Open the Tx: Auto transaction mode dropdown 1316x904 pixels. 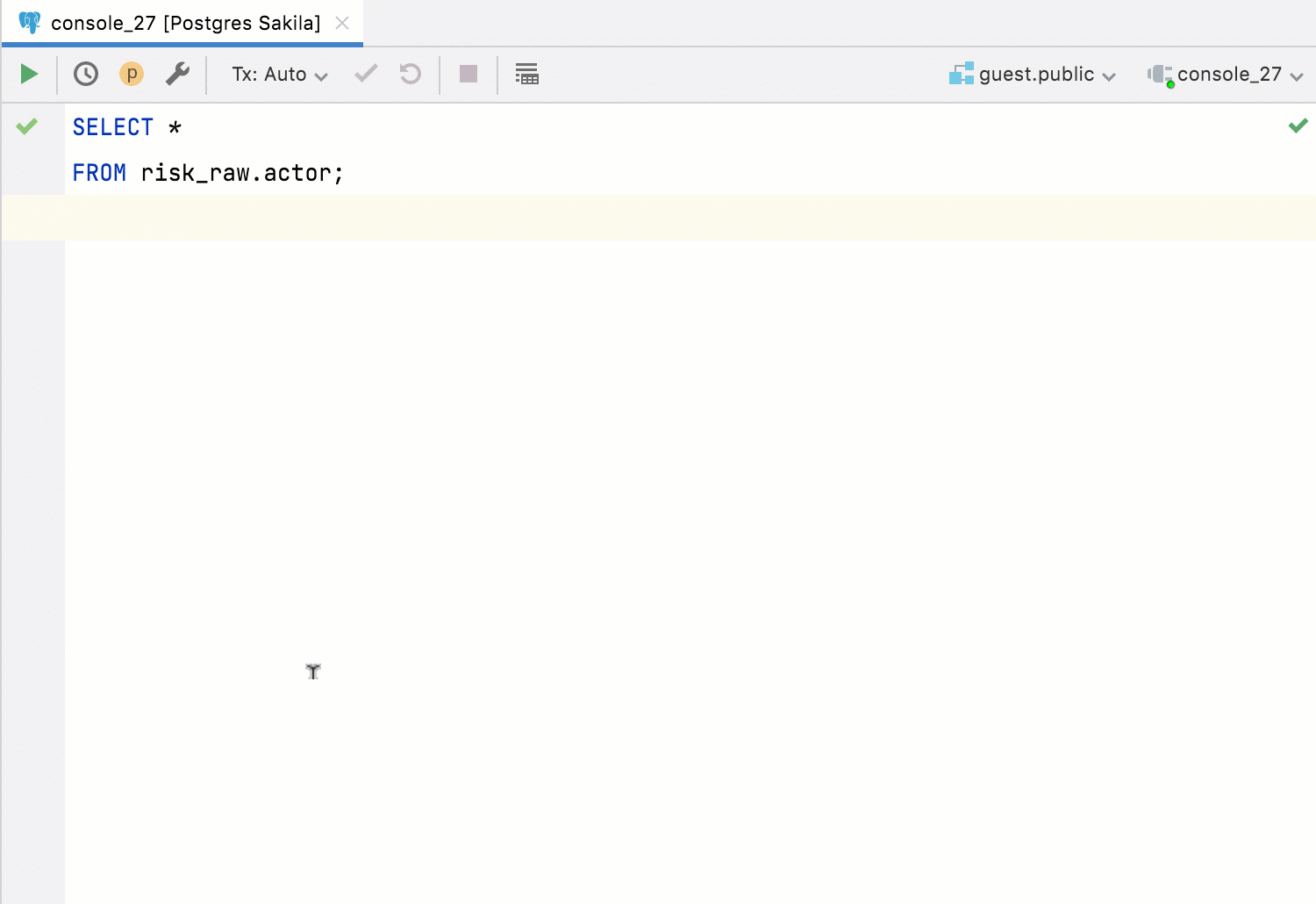click(x=280, y=75)
